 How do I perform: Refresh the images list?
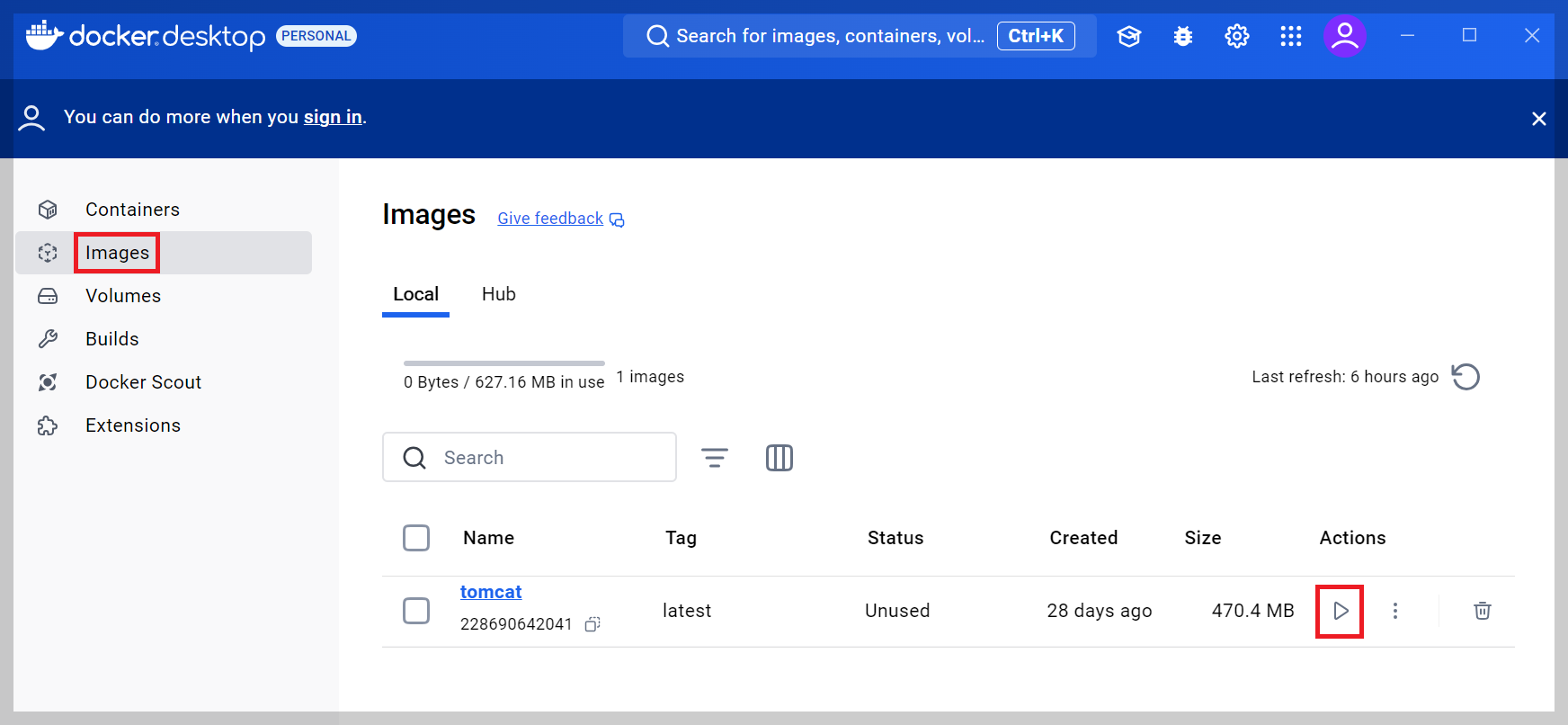1466,376
